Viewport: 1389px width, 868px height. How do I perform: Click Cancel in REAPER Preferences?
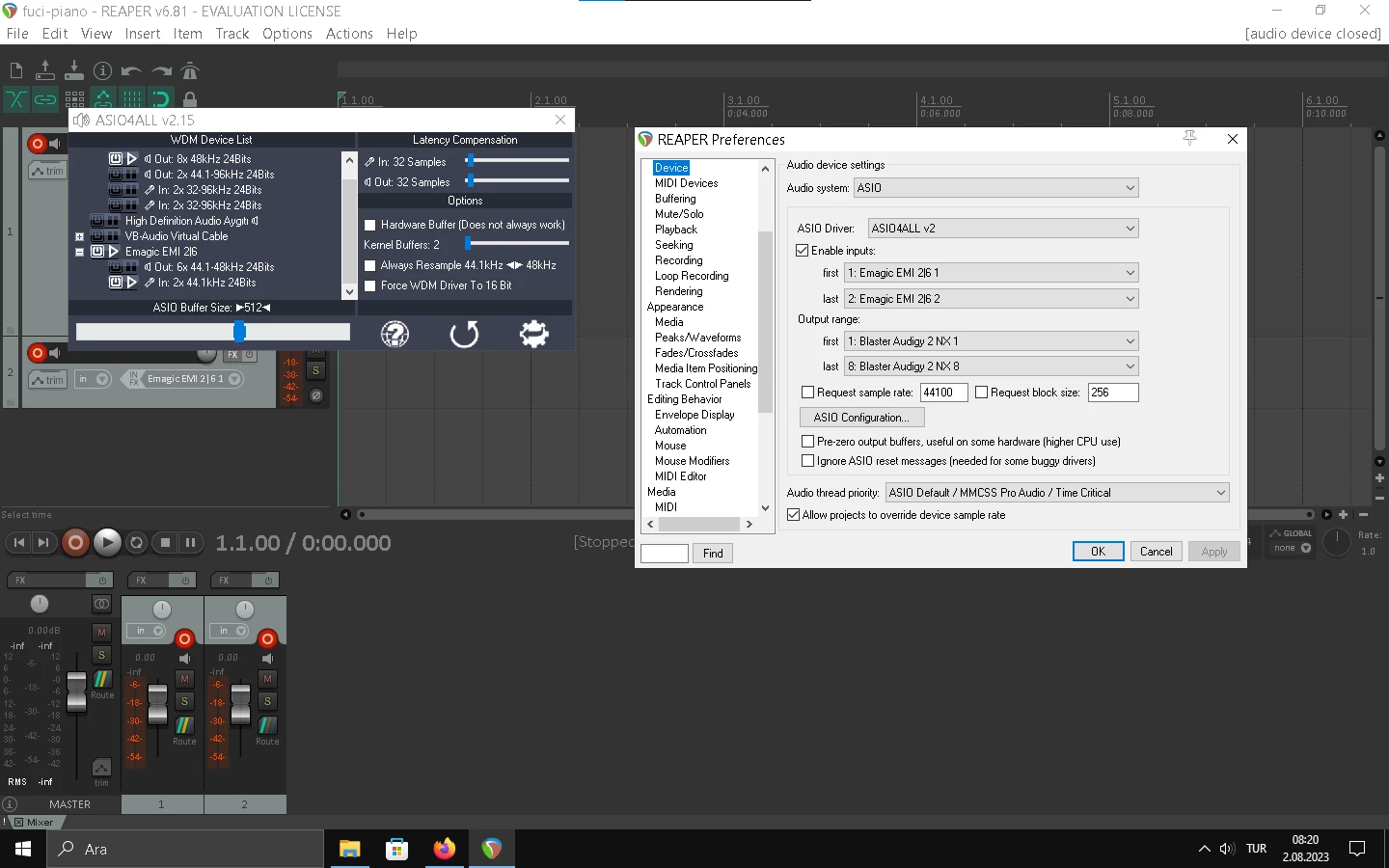[x=1156, y=552]
